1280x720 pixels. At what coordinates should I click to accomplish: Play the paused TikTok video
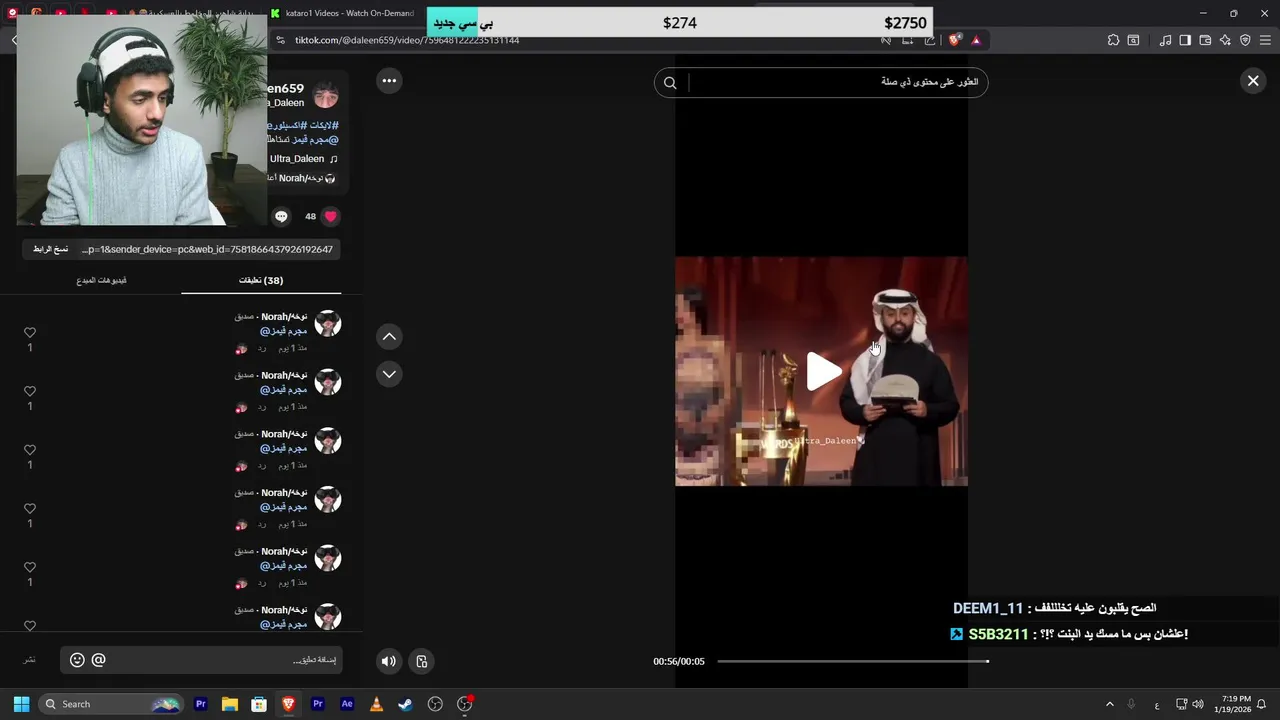click(823, 372)
